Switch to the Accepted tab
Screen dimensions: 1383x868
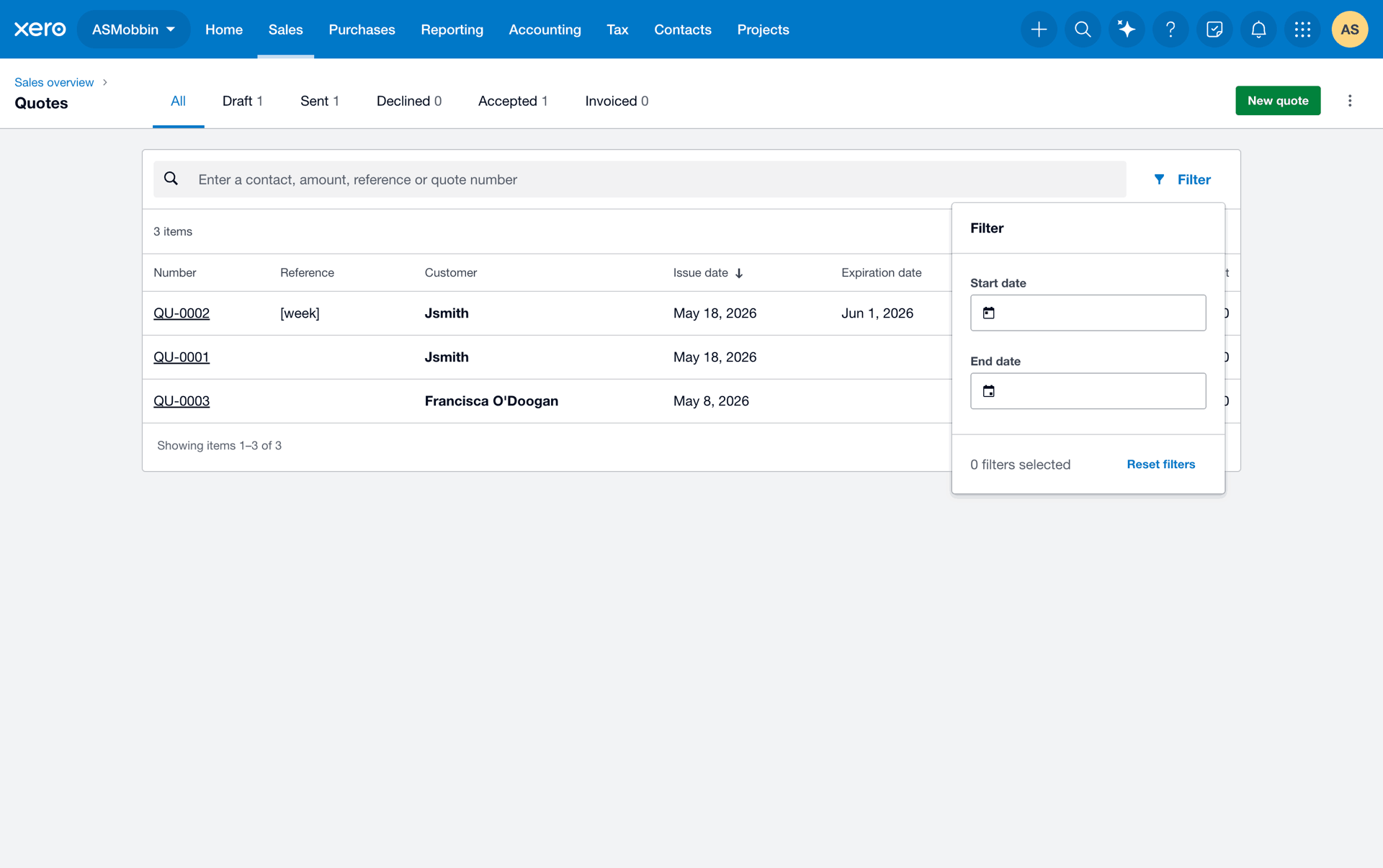(513, 101)
